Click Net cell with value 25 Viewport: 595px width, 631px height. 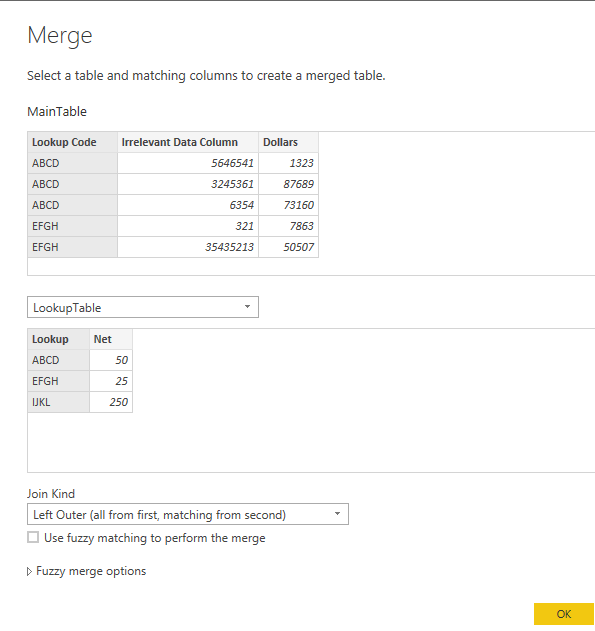pos(111,381)
